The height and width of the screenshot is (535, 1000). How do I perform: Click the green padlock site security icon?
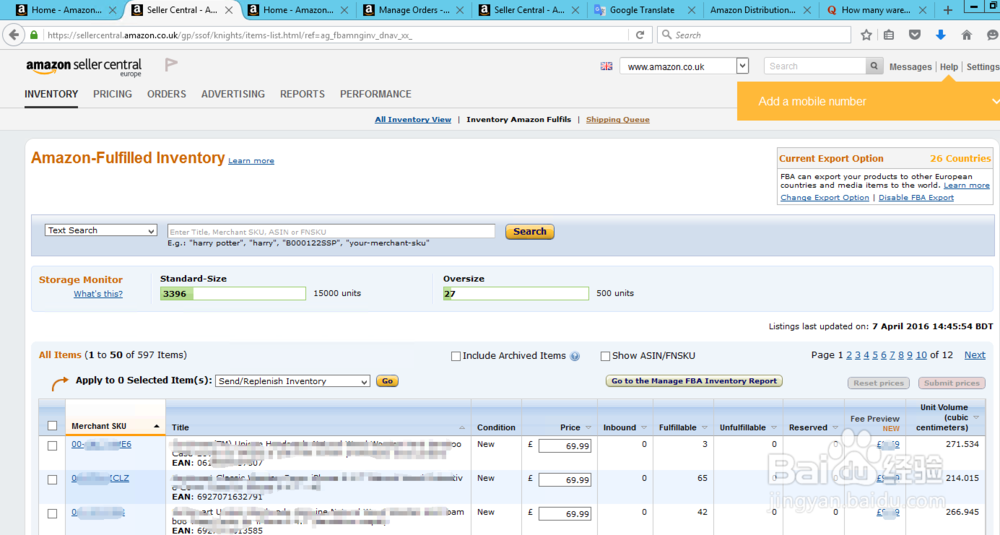coord(34,35)
